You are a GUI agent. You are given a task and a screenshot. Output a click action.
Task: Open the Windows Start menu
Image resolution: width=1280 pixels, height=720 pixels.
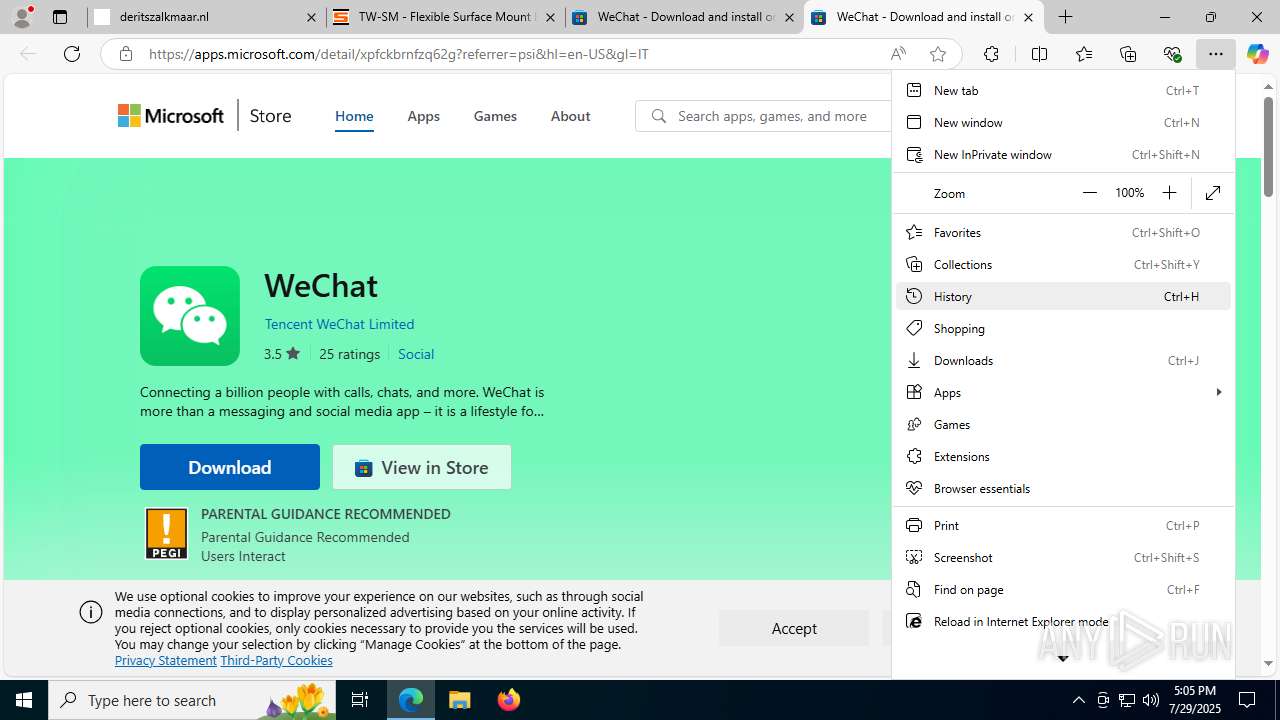click(24, 700)
